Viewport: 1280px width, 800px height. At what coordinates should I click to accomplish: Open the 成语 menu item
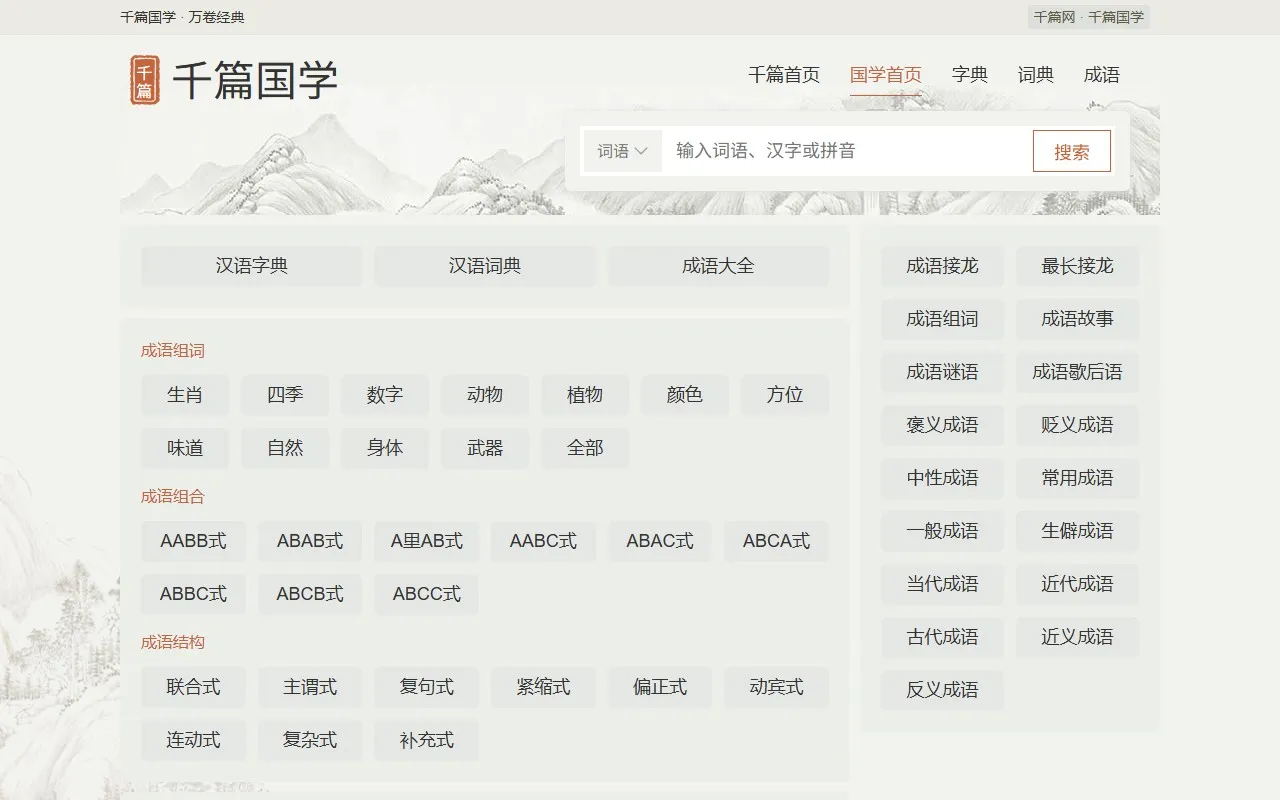click(1102, 74)
